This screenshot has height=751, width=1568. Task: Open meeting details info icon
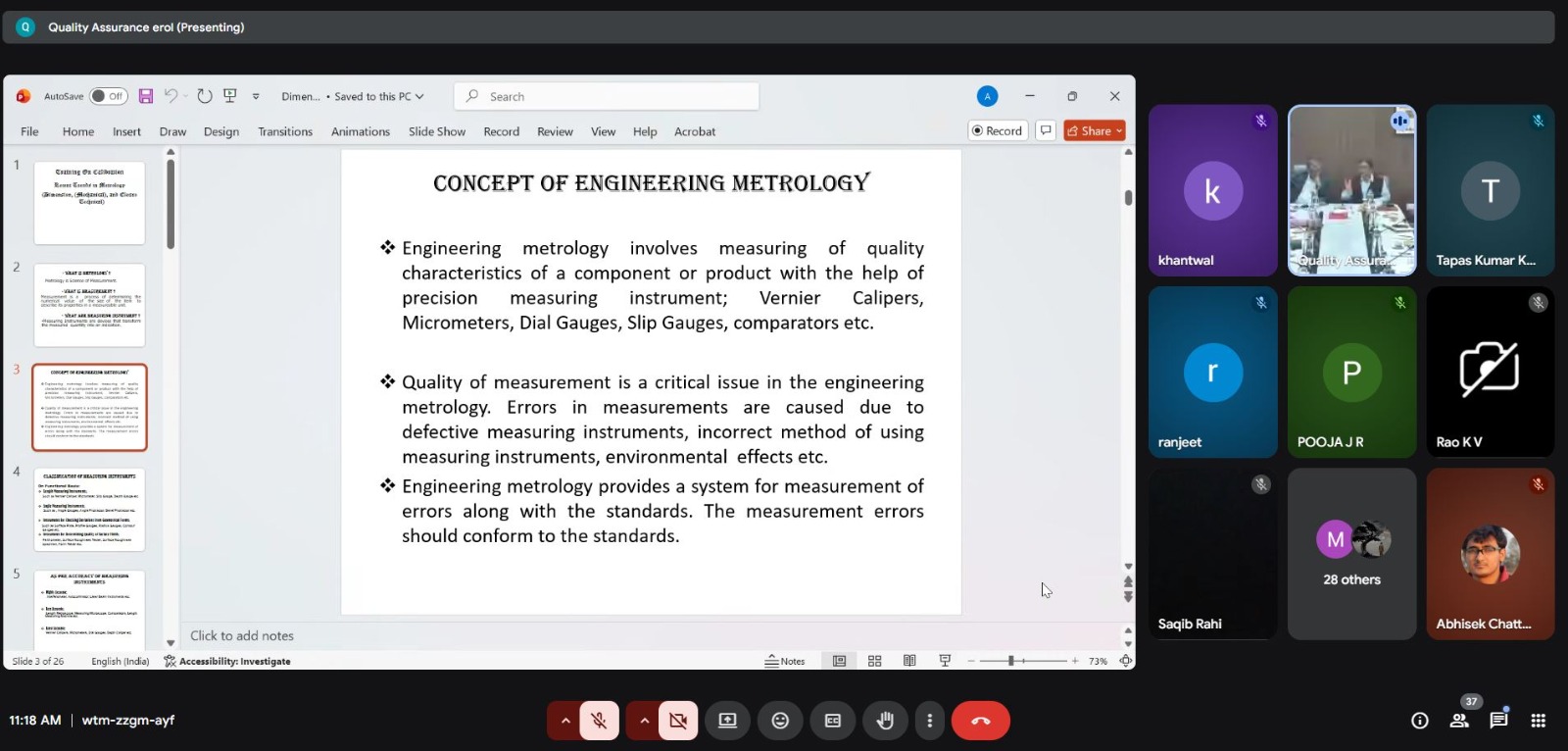coord(1419,721)
